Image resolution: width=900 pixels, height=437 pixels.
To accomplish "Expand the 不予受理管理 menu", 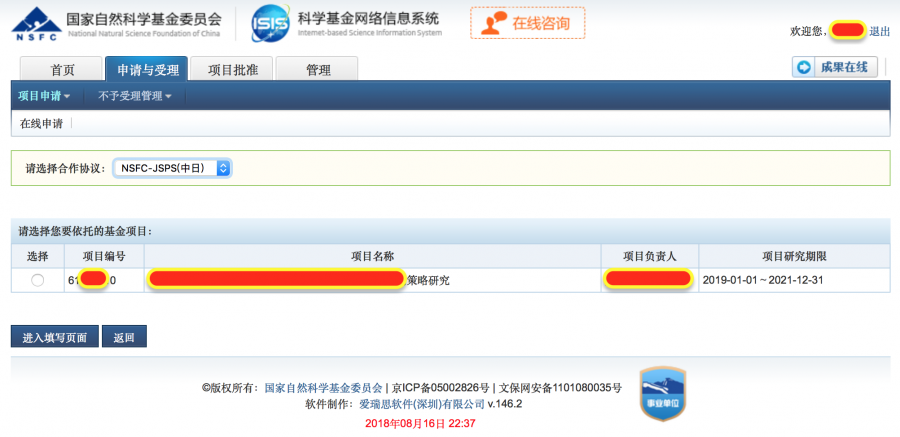I will pyautogui.click(x=134, y=96).
